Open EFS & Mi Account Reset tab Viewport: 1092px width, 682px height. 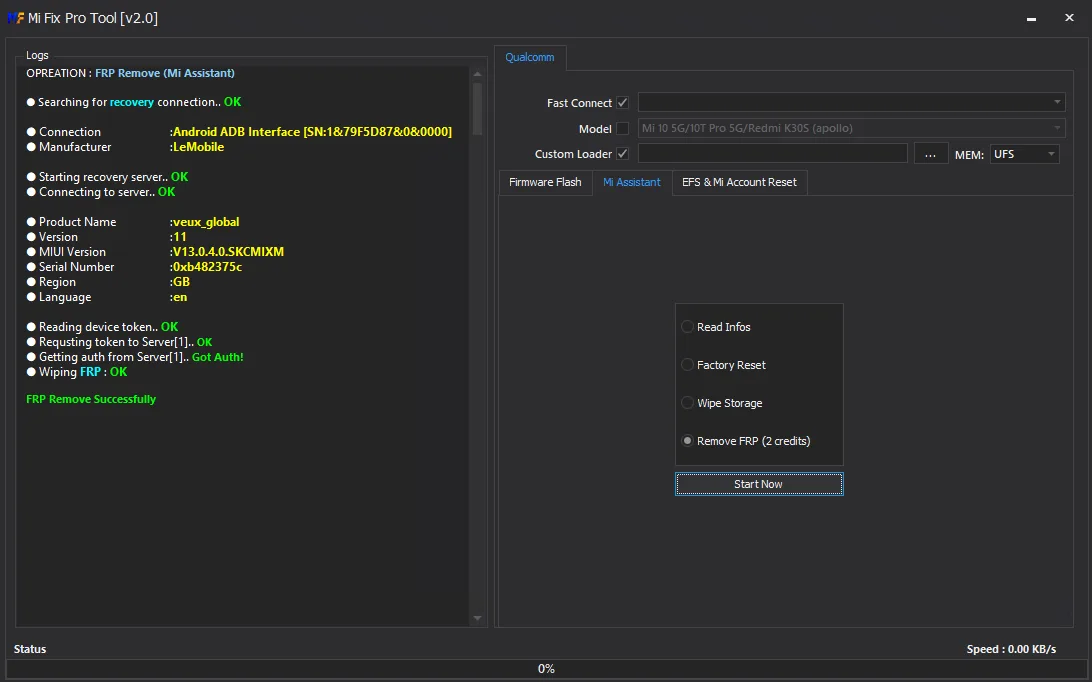pos(740,183)
